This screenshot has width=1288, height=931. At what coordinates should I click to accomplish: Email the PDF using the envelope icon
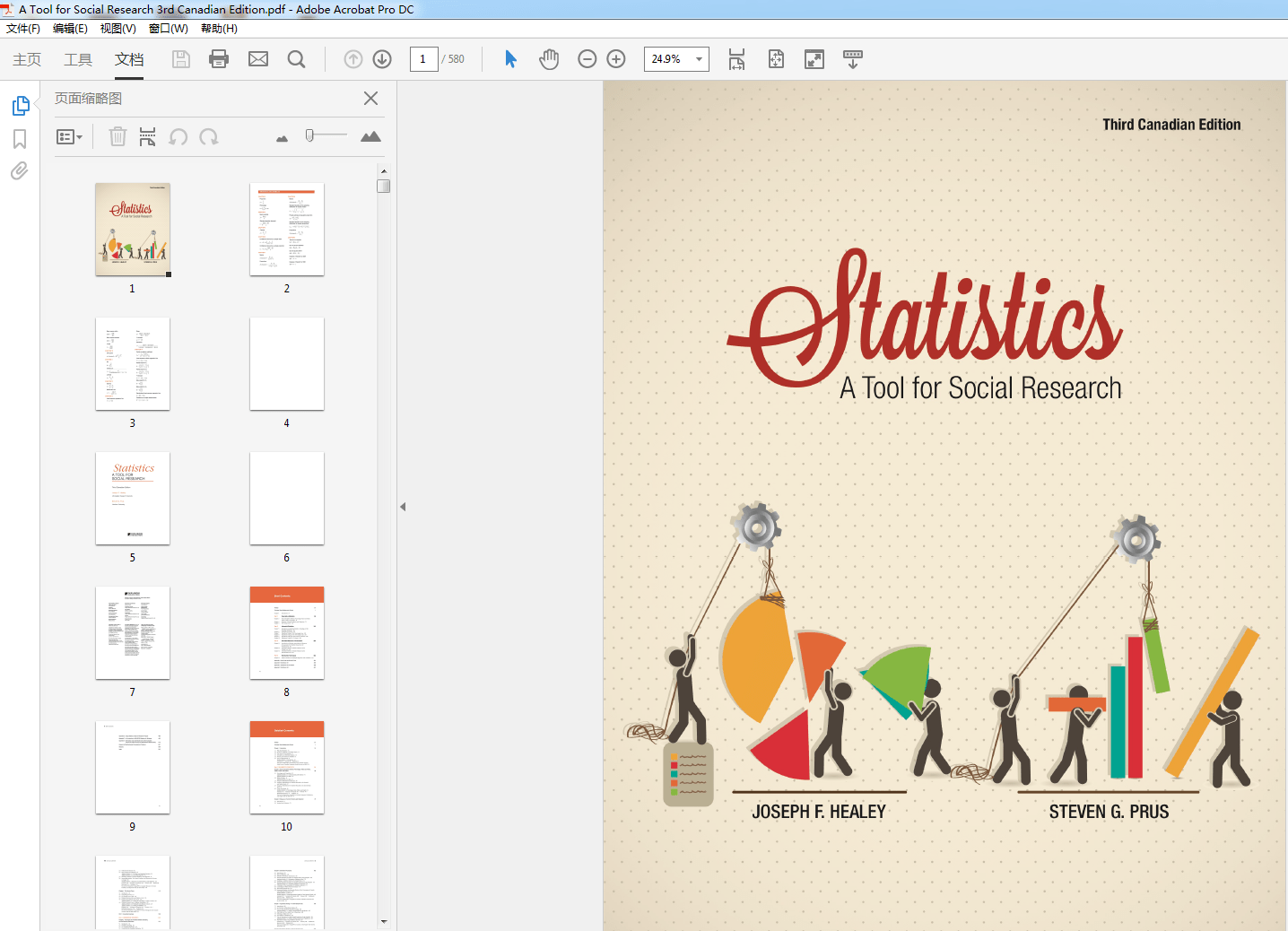point(257,59)
